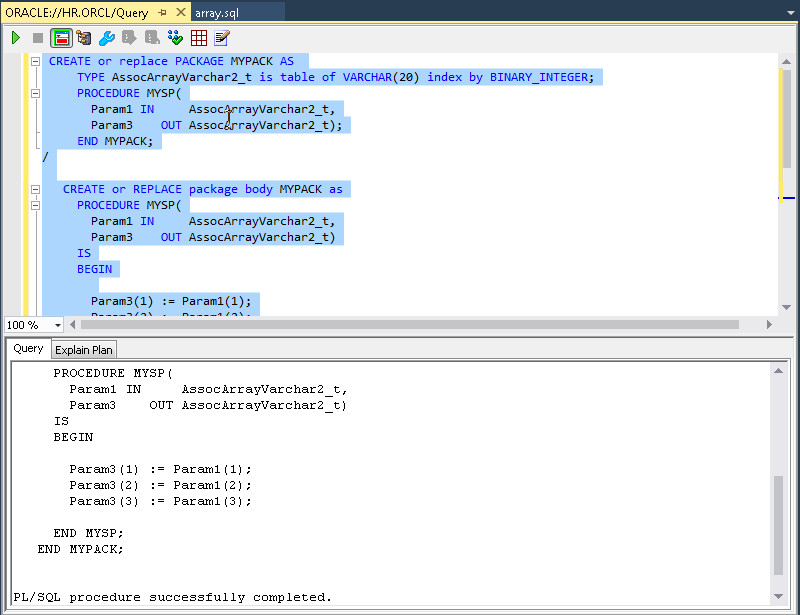Image resolution: width=800 pixels, height=615 pixels.
Task: Click the blue wrench toolbar icon
Action: tap(106, 38)
